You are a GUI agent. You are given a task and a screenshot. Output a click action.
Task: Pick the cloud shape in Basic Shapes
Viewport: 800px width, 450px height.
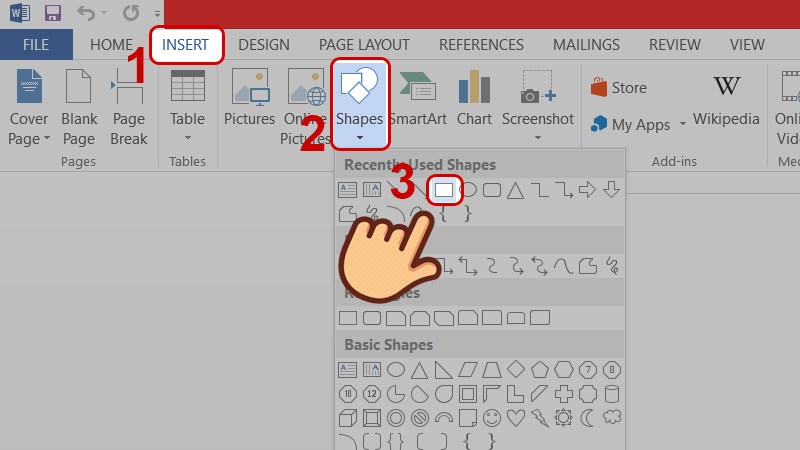coord(613,417)
